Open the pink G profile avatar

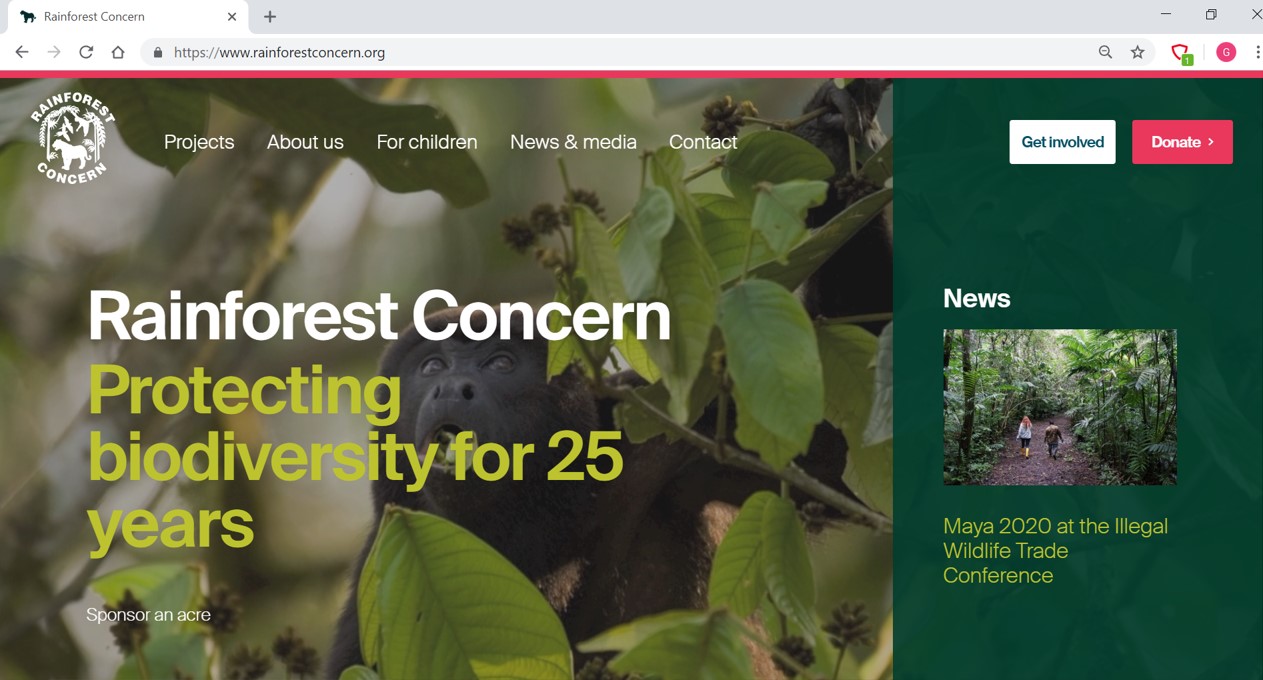1226,52
